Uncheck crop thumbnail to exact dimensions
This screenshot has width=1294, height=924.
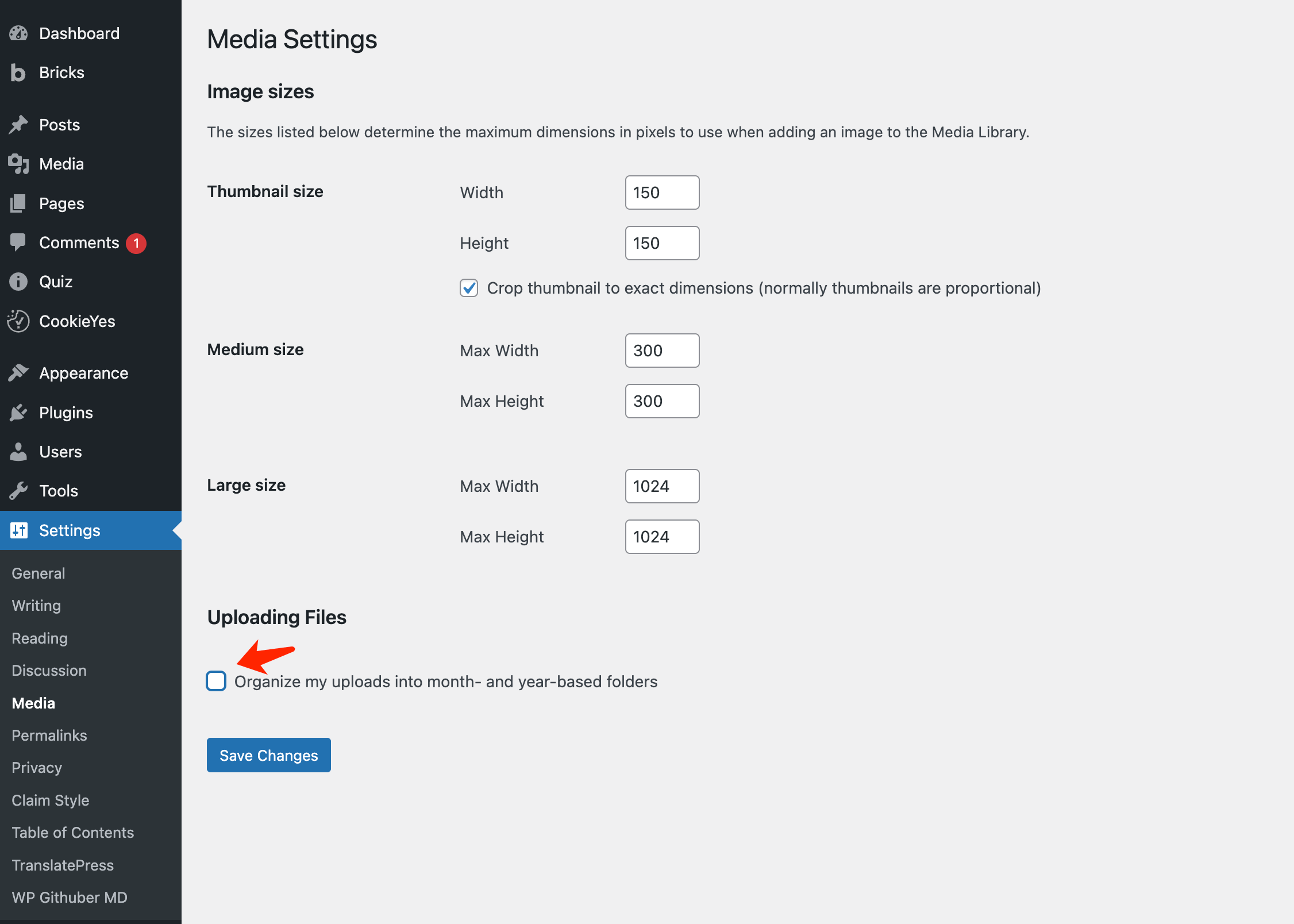(x=469, y=288)
